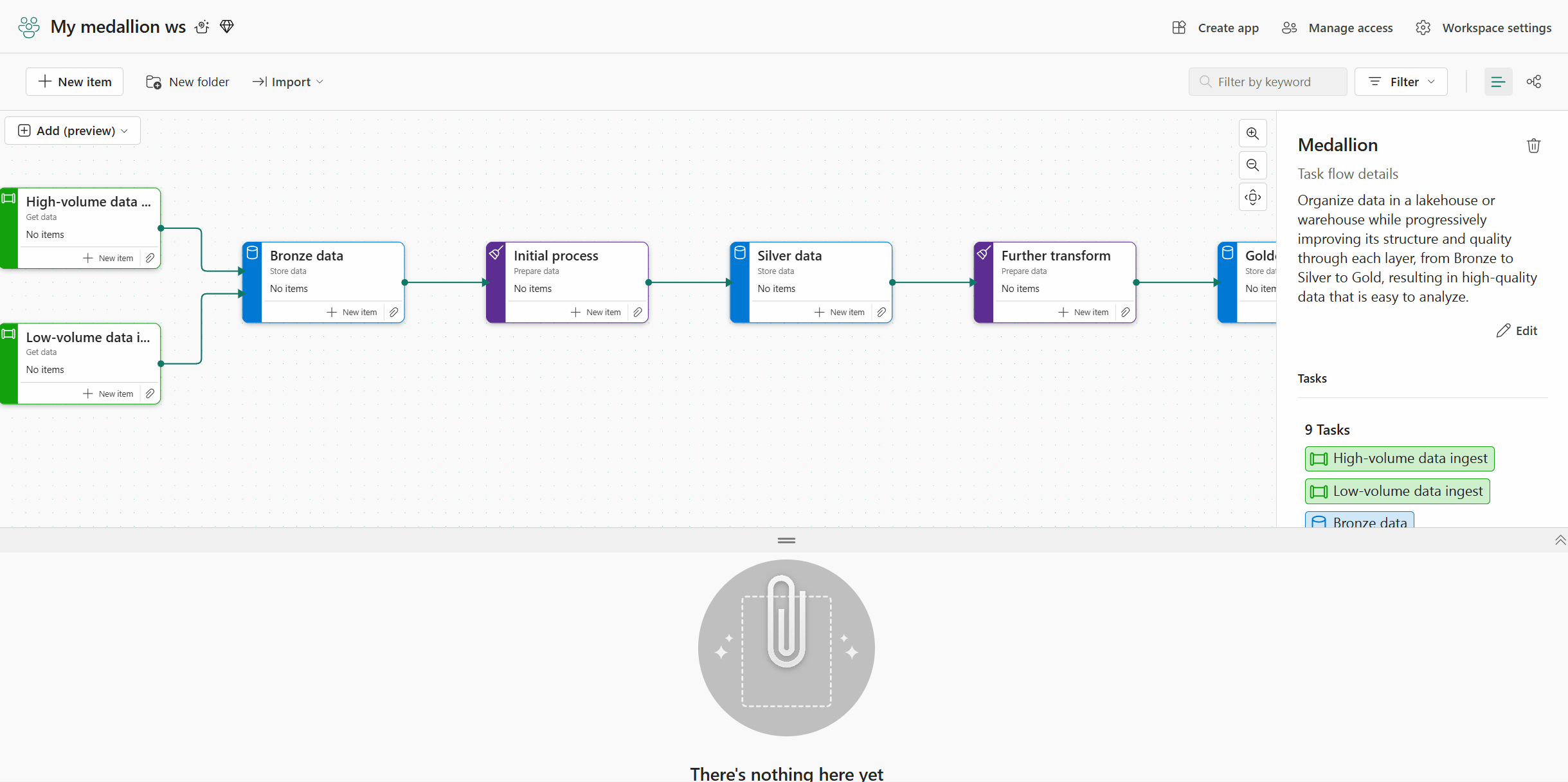Open the Filter dropdown

point(1401,82)
